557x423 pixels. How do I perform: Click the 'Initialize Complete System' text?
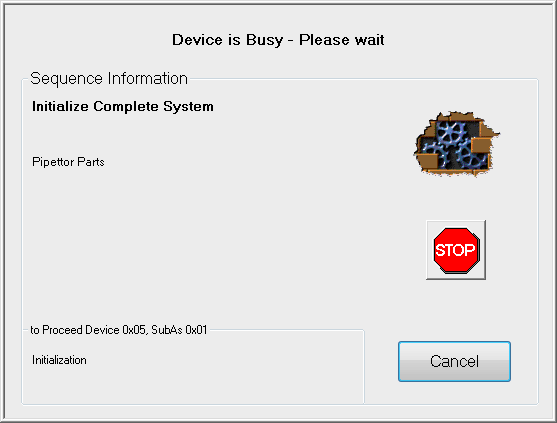click(x=123, y=107)
